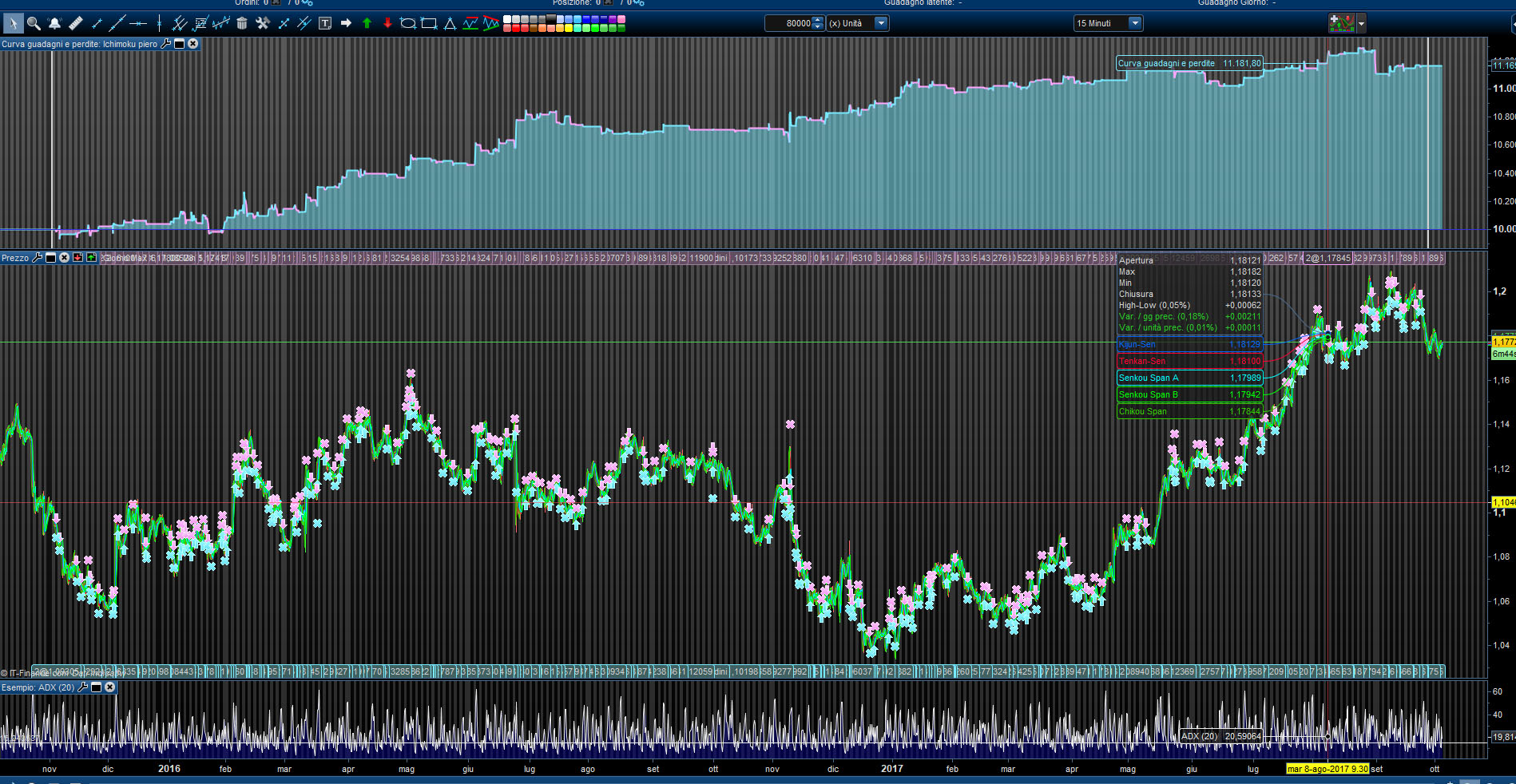Screen dimensions: 1516x784
Task: Open the 15 Minuti timeframe dropdown
Action: pos(1134,23)
